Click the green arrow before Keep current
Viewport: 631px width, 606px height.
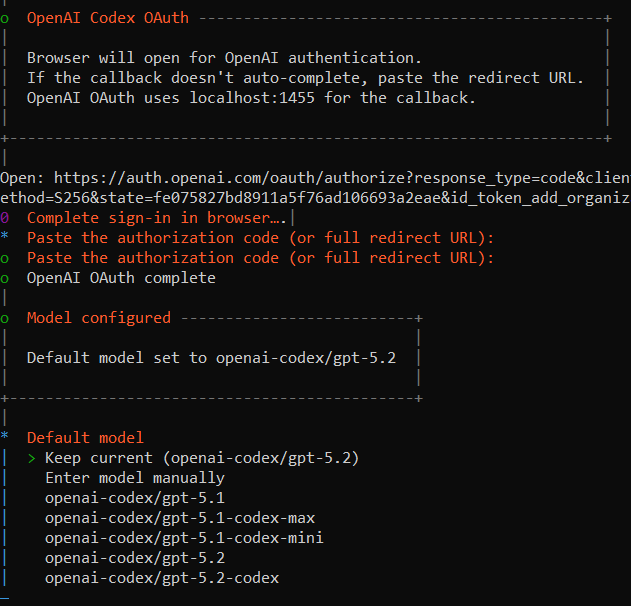click(32, 458)
